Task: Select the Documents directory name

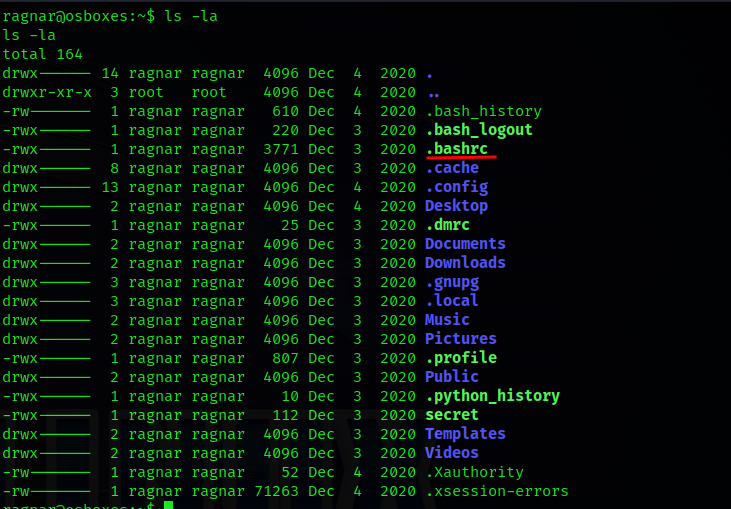Action: (x=465, y=244)
